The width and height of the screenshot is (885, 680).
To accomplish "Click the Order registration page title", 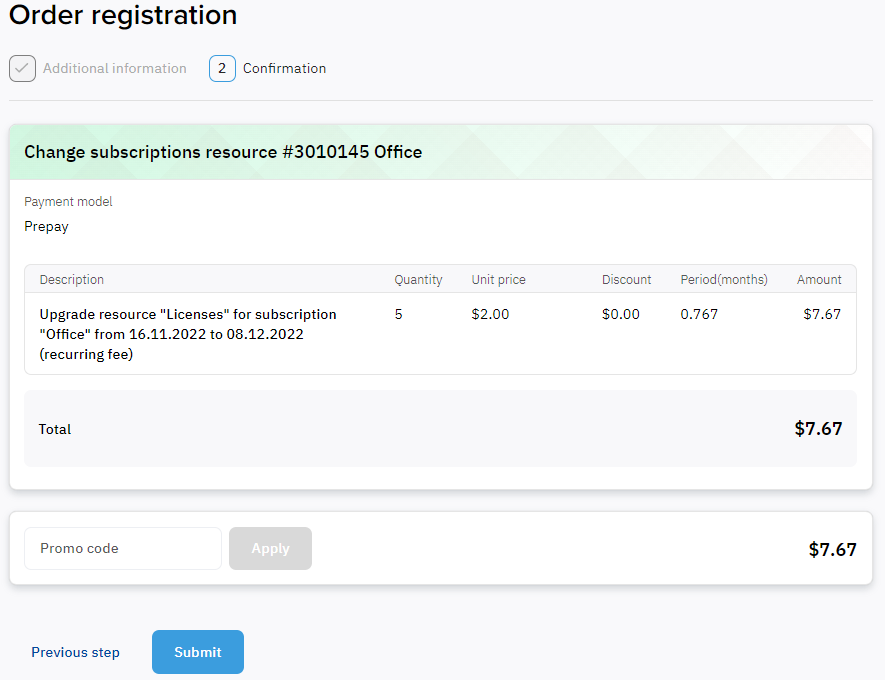I will [122, 15].
